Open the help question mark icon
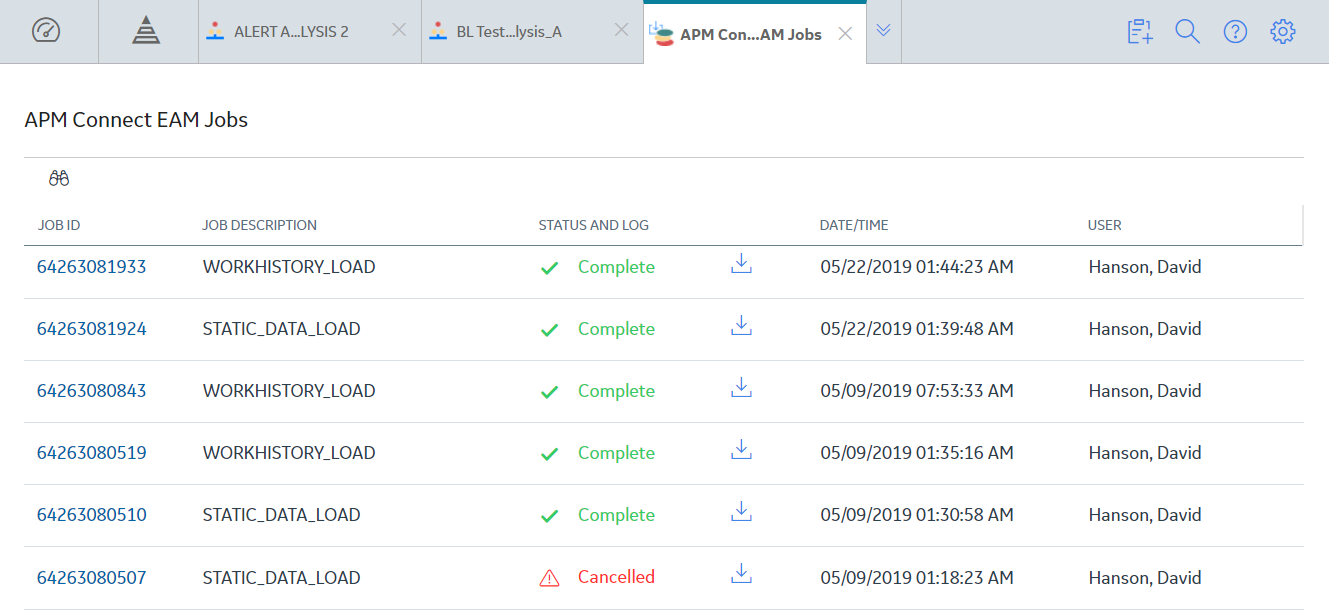The width and height of the screenshot is (1329, 612). pyautogui.click(x=1235, y=32)
